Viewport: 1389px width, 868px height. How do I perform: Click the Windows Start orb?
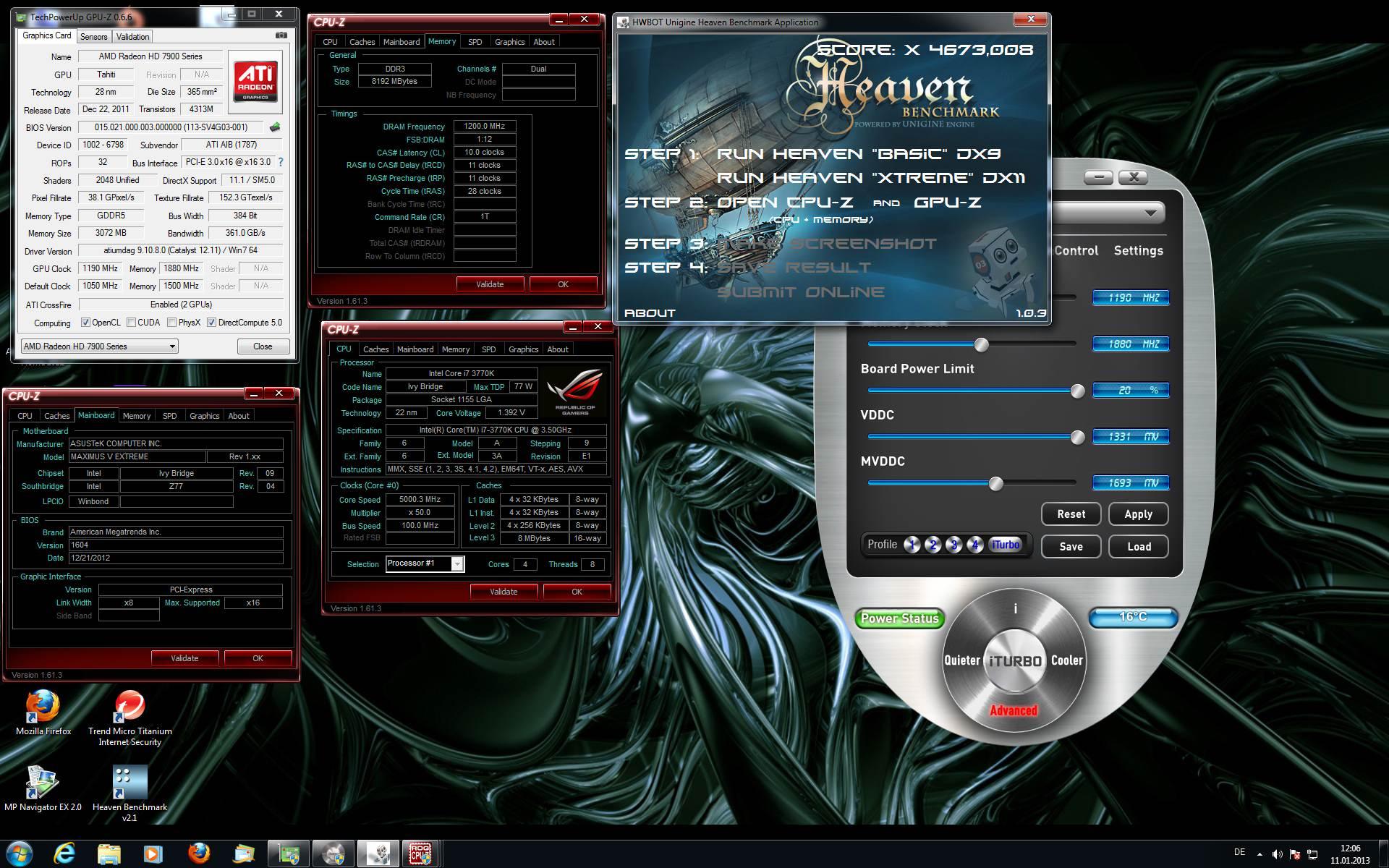[20, 854]
